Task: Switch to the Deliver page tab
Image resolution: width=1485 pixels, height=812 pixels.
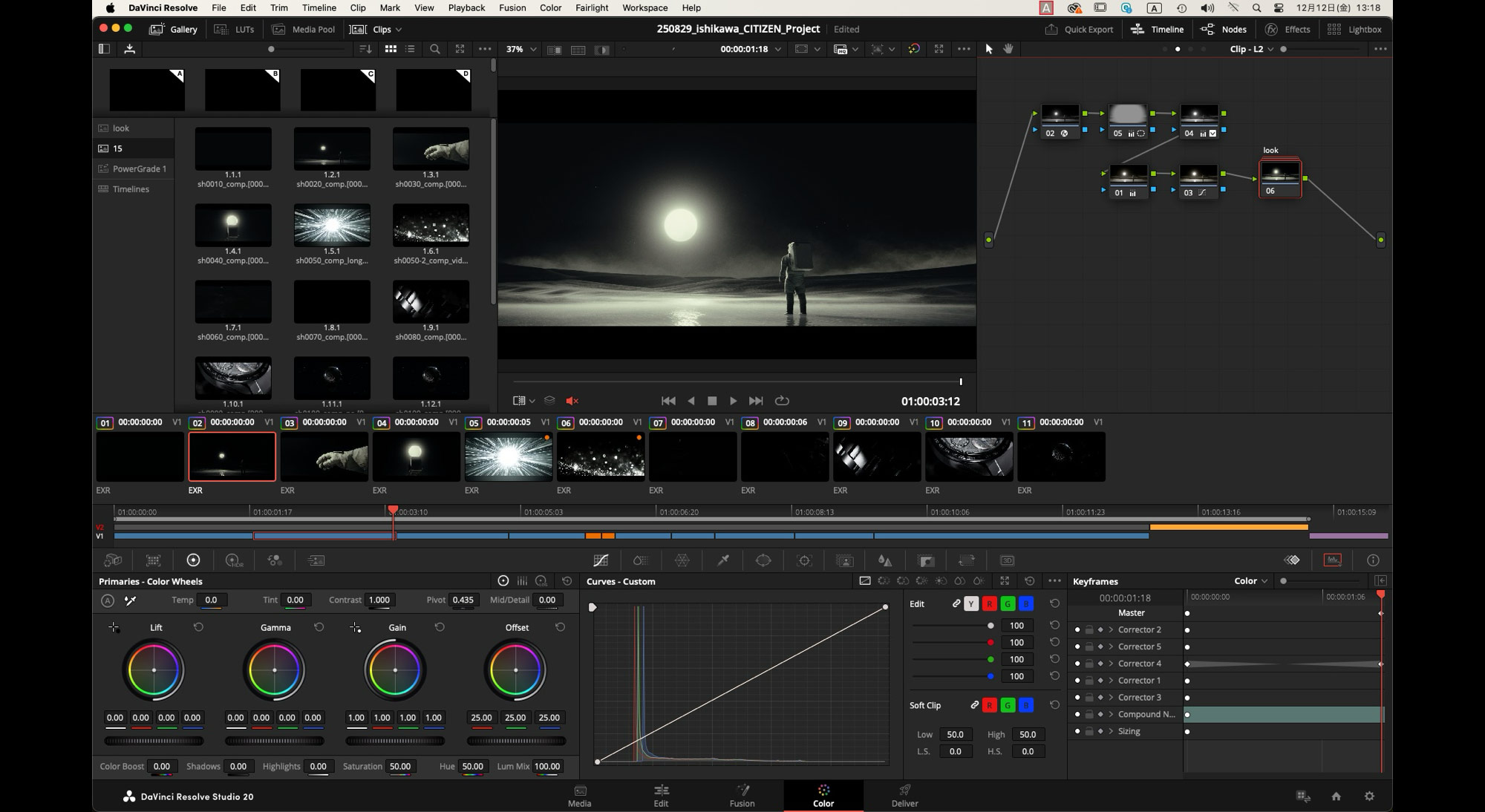Action: (x=904, y=795)
